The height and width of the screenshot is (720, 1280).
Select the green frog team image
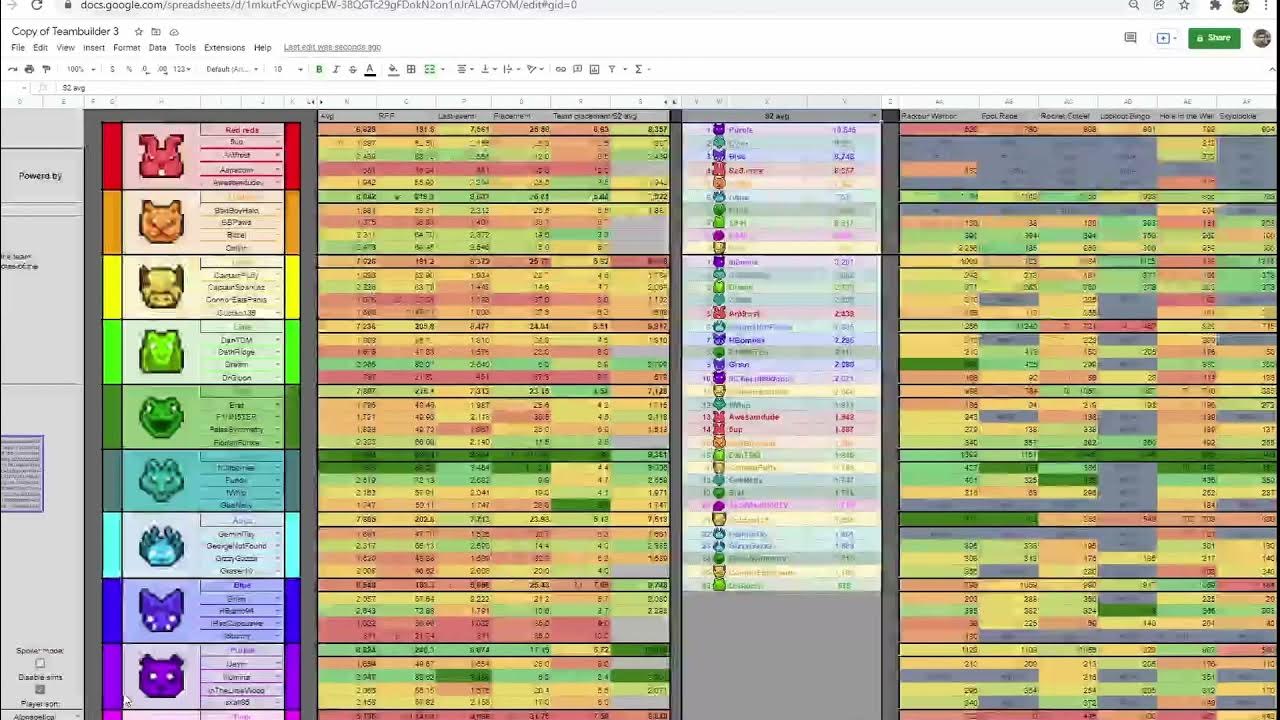click(161, 416)
